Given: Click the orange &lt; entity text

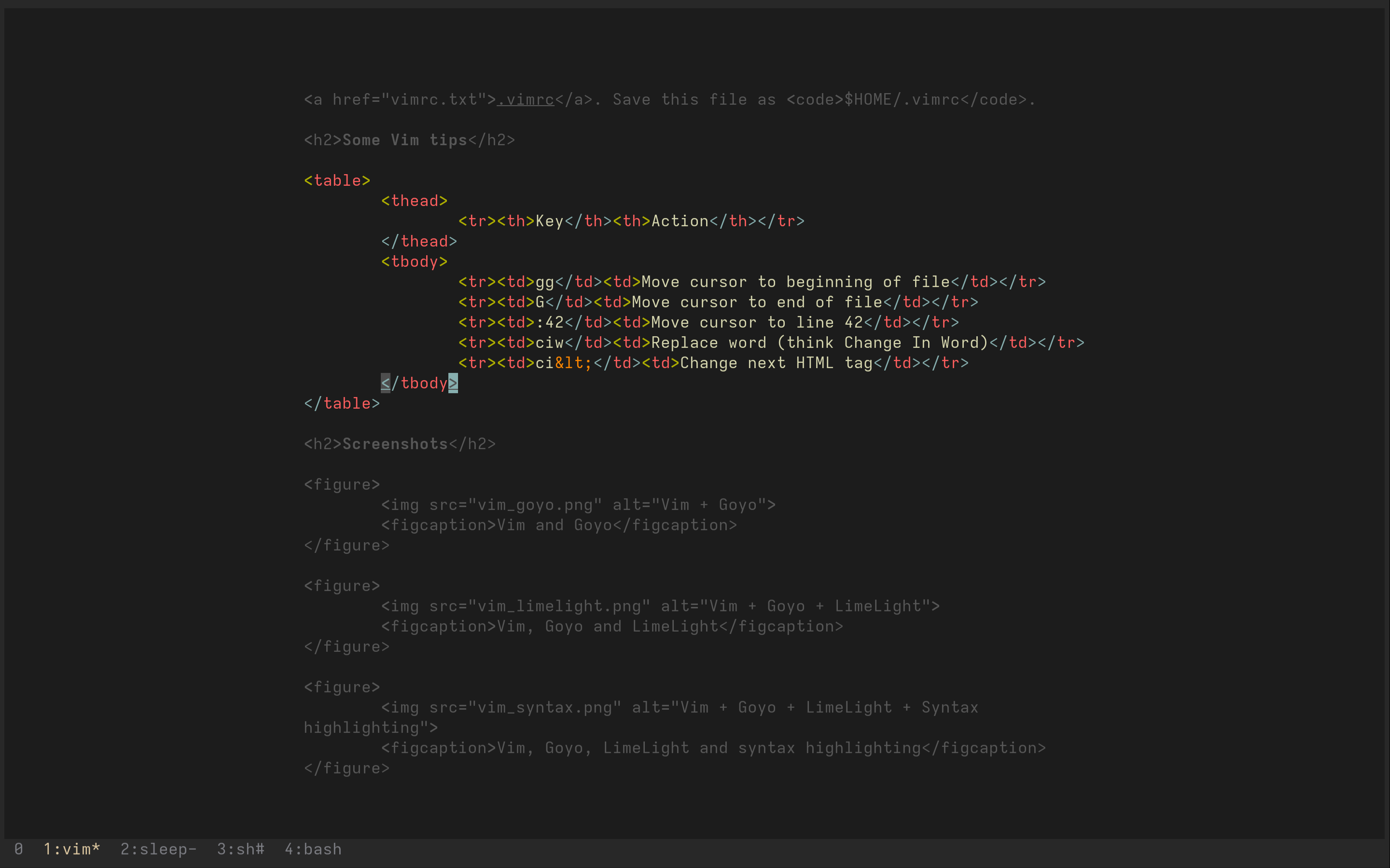Looking at the screenshot, I should click(x=573, y=363).
